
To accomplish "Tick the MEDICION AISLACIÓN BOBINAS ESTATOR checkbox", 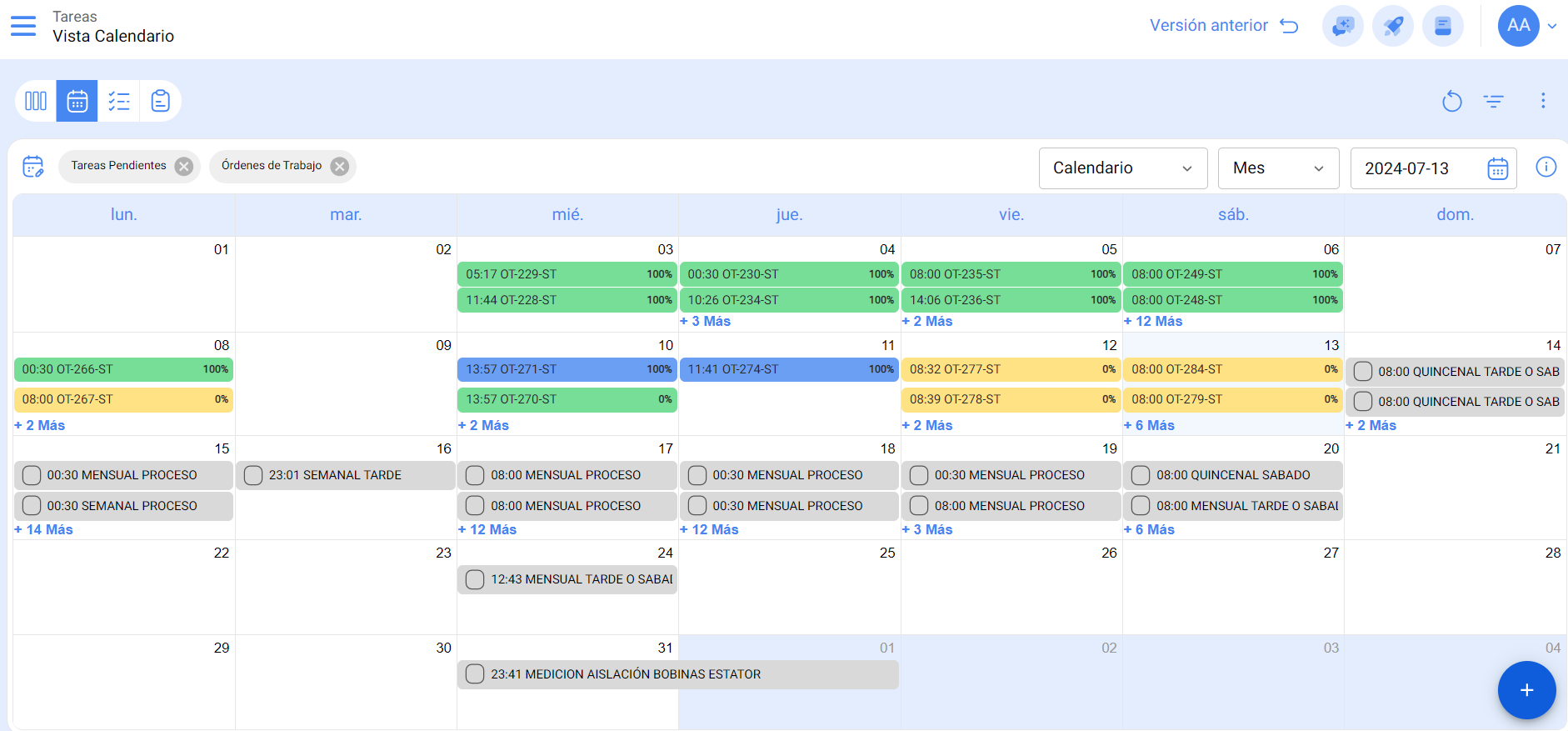I will point(475,674).
